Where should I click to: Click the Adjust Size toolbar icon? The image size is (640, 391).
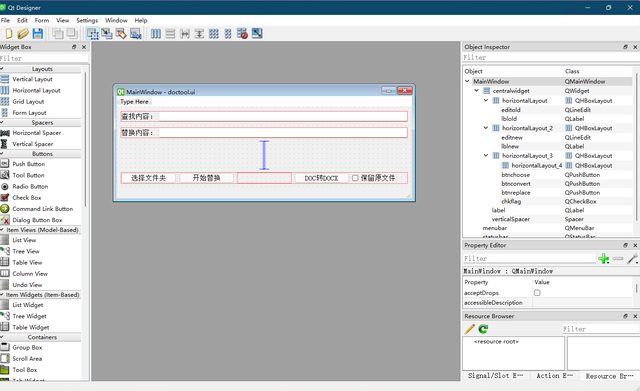[257, 33]
